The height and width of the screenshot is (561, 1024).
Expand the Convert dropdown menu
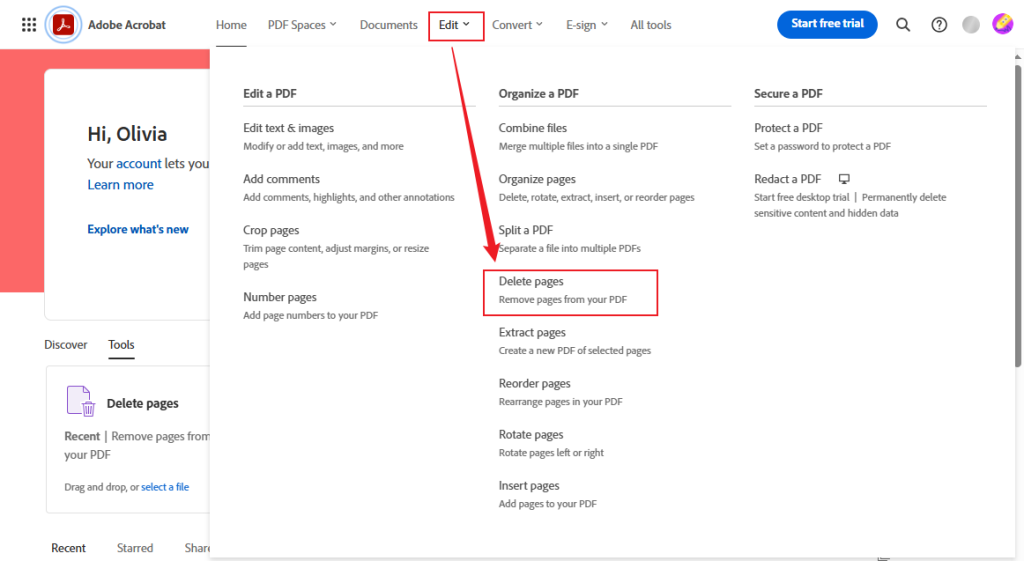[517, 25]
